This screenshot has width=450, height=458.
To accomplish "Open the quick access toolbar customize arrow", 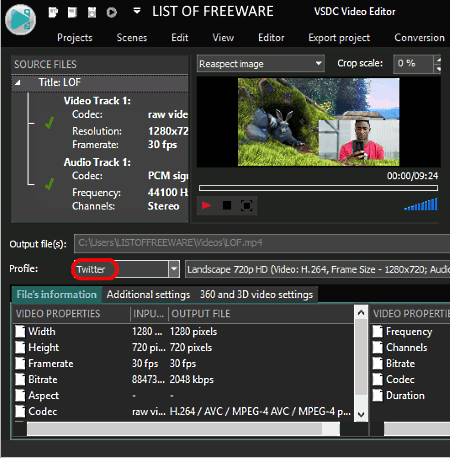I will 137,11.
